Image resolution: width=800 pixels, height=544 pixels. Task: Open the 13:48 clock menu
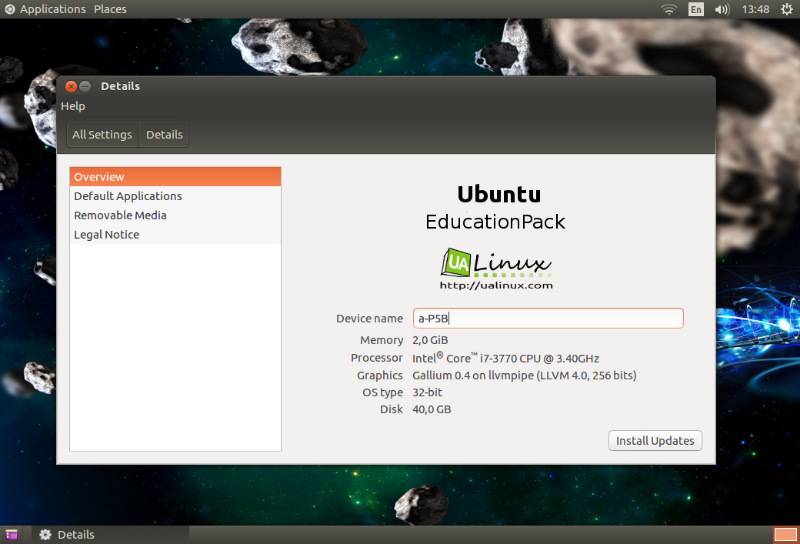point(756,9)
